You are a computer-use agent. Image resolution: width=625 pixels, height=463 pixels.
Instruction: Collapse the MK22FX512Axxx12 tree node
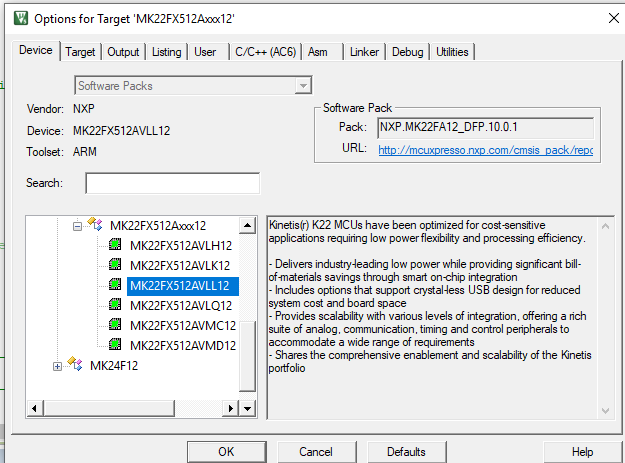tap(77, 226)
